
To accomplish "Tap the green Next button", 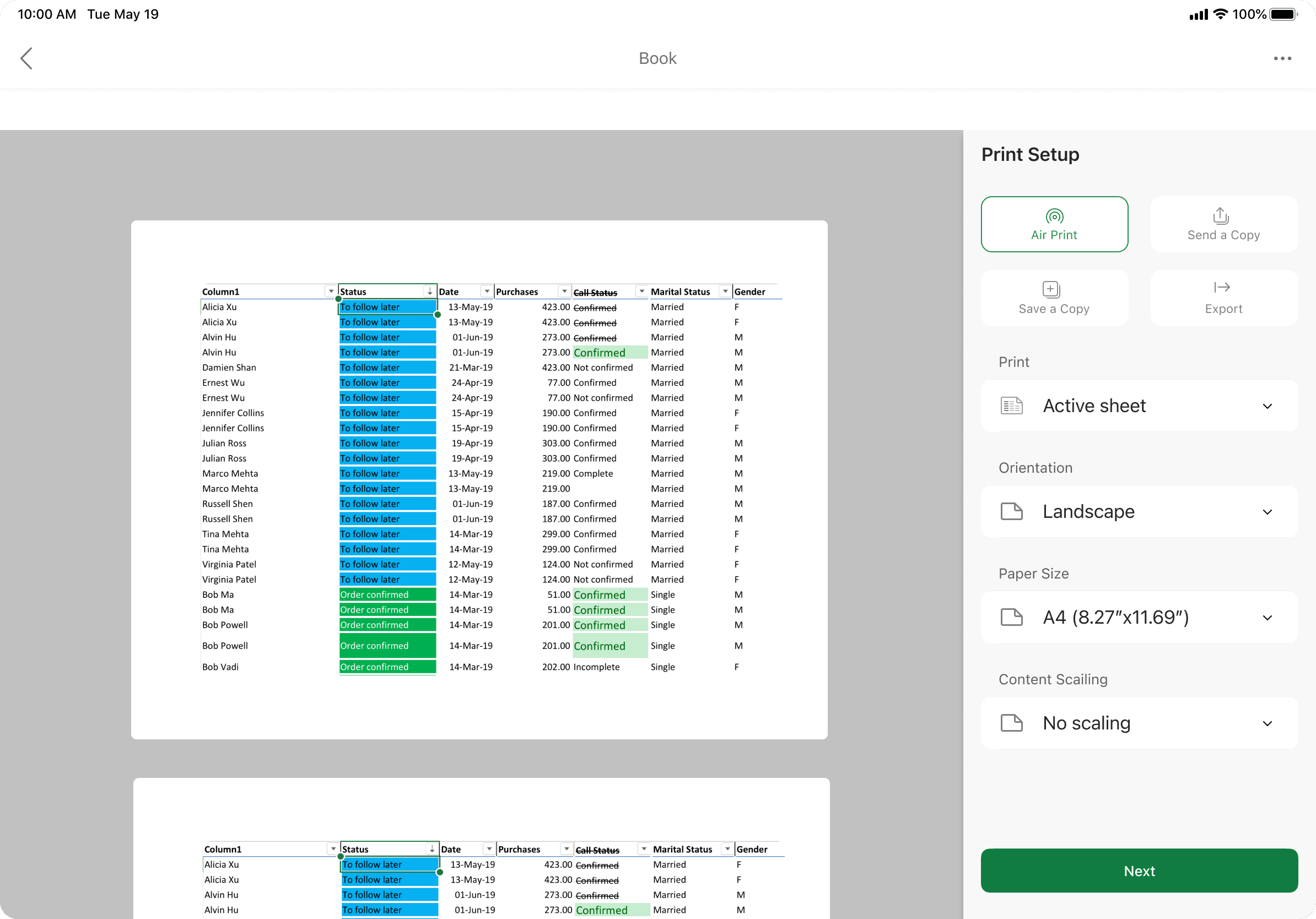I will coord(1139,871).
